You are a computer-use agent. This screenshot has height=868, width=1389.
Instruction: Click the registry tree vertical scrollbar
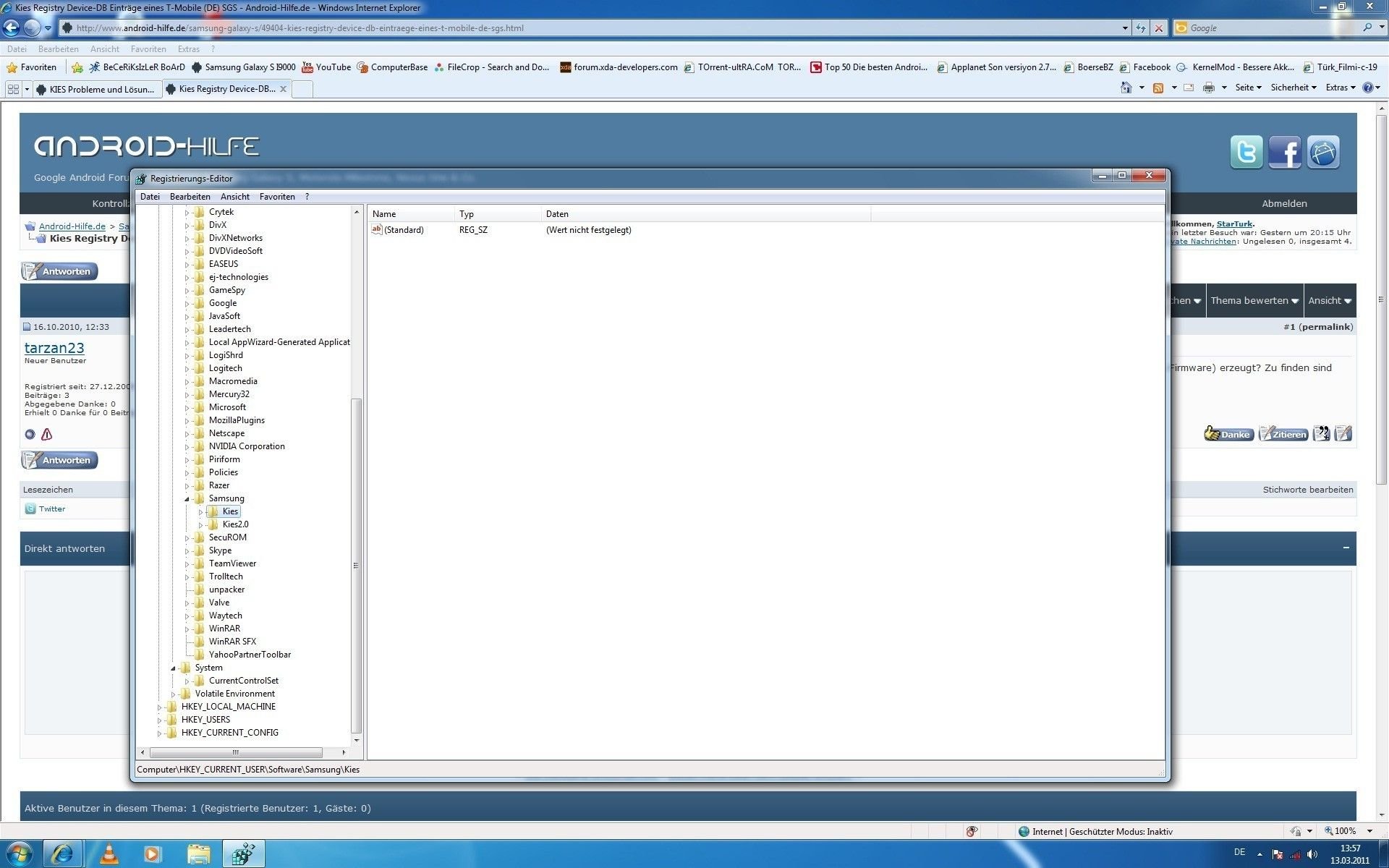pyautogui.click(x=356, y=564)
